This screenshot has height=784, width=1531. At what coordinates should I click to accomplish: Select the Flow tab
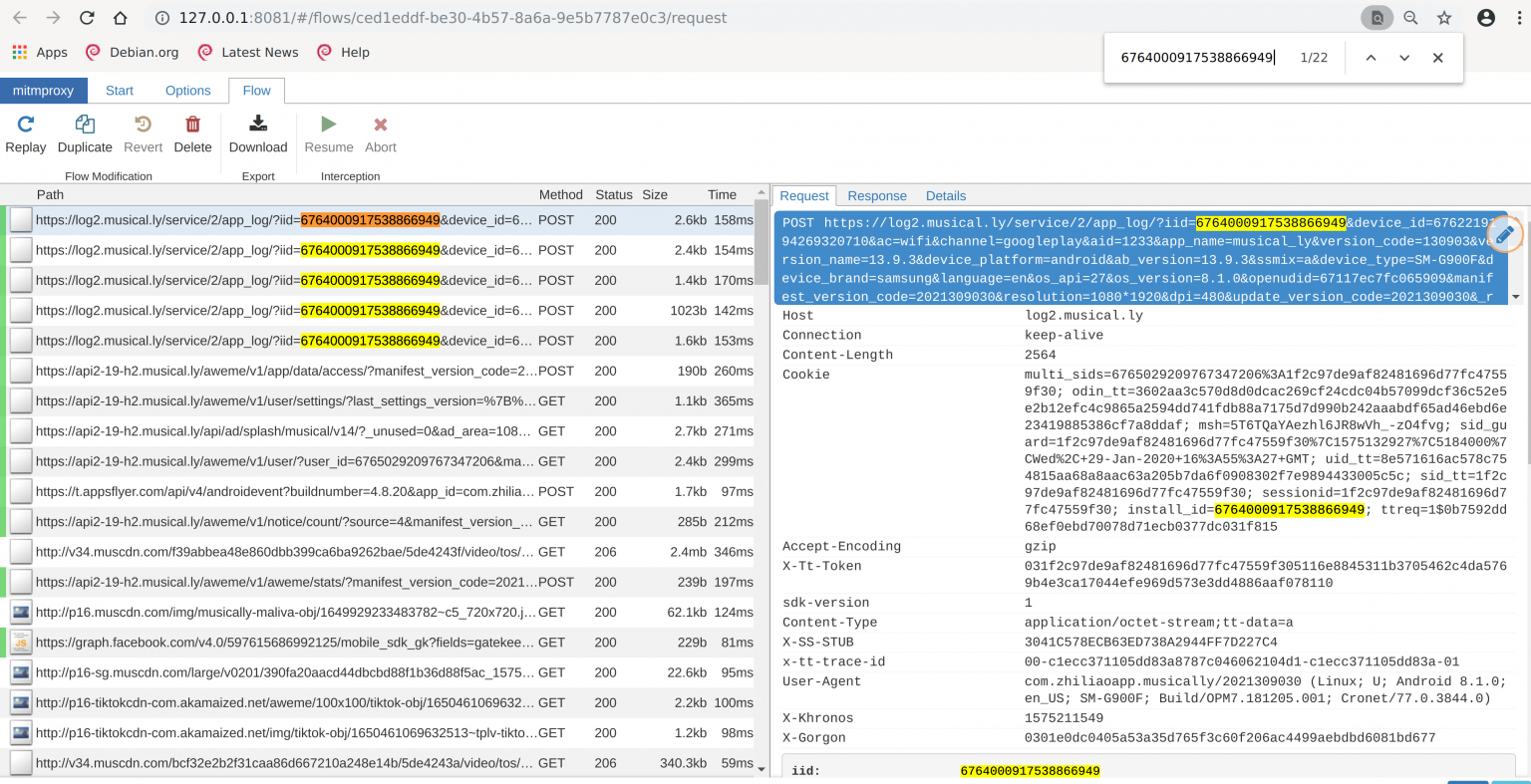257,91
